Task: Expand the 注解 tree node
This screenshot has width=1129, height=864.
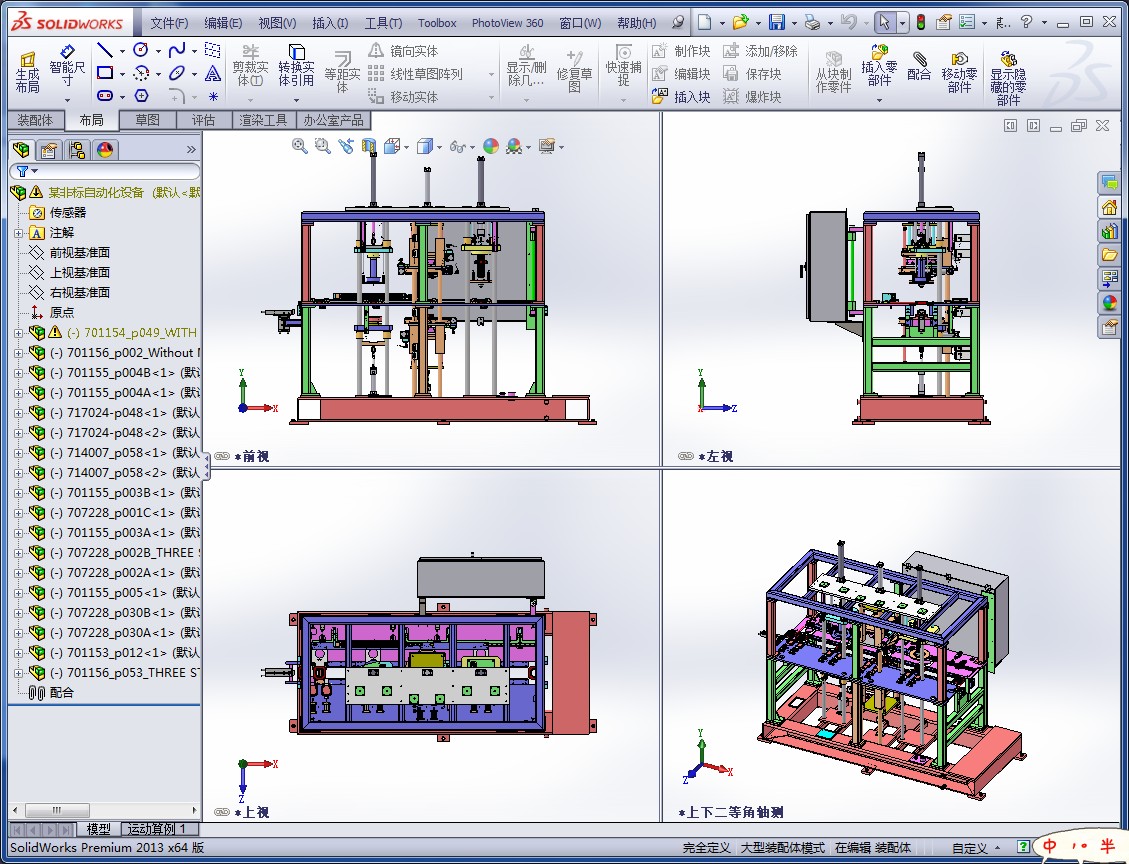Action: [x=19, y=233]
